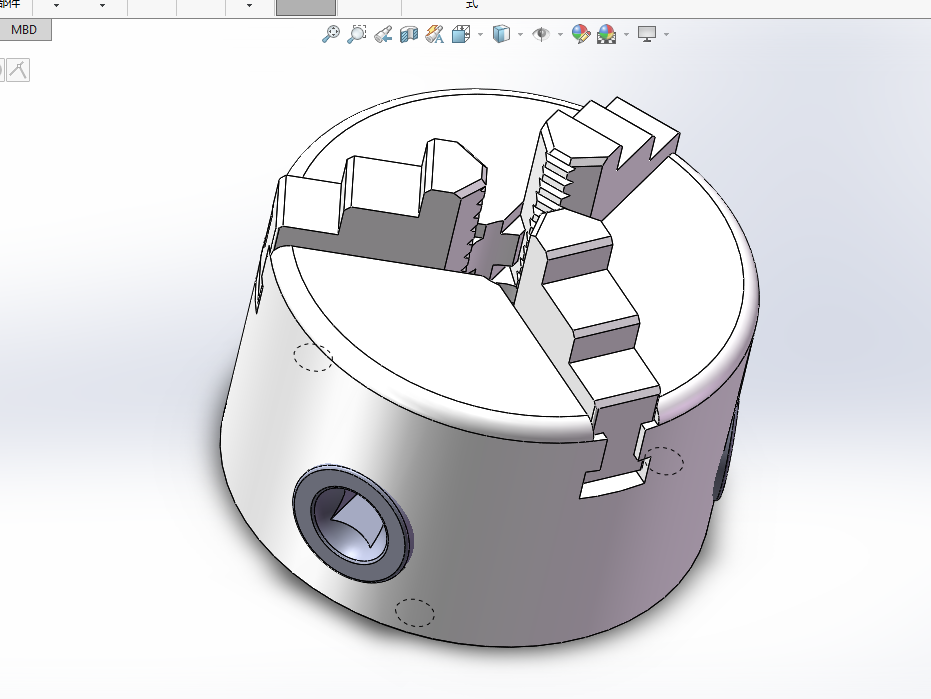Open the Edit Appearance tool
The height and width of the screenshot is (699, 931).
581,34
